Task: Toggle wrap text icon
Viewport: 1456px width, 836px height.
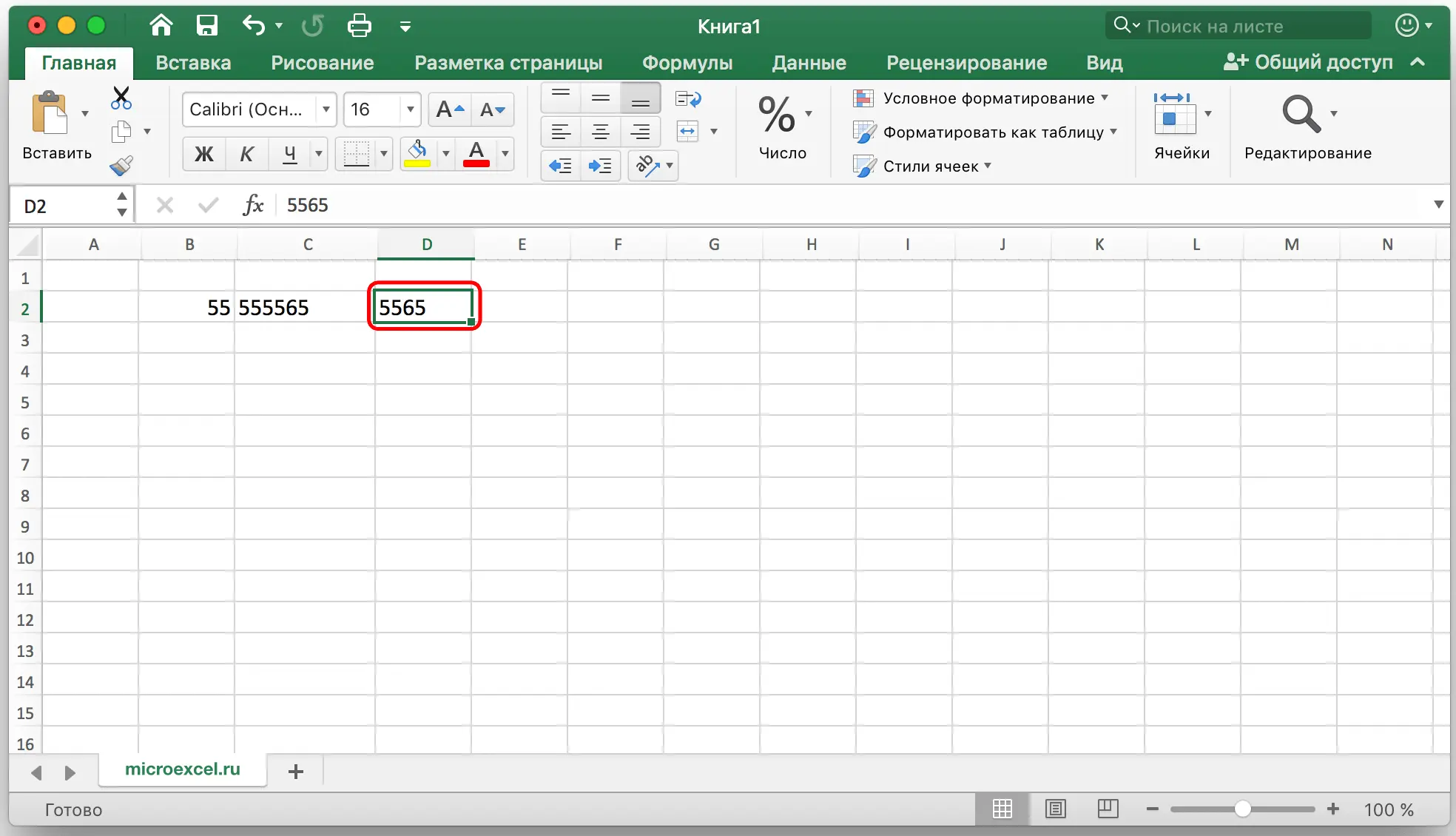Action: click(x=688, y=98)
